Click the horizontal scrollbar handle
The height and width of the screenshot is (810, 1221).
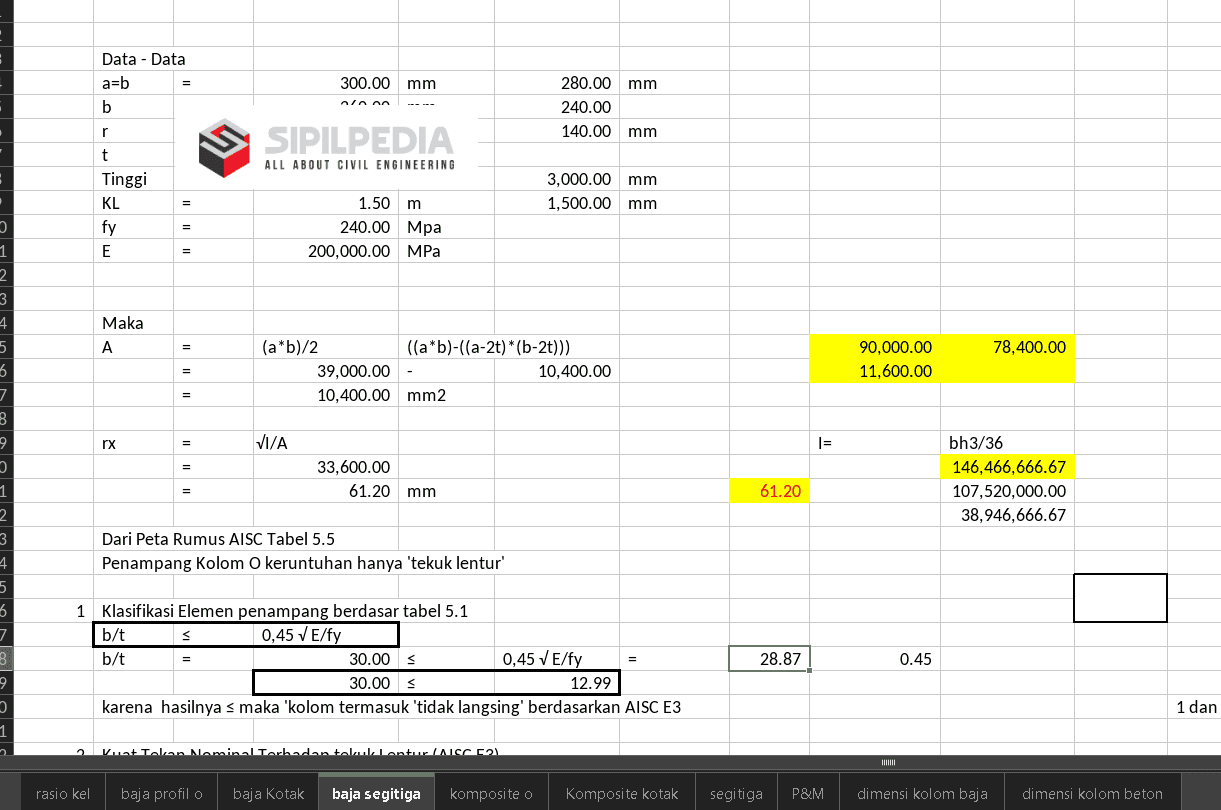[888, 762]
